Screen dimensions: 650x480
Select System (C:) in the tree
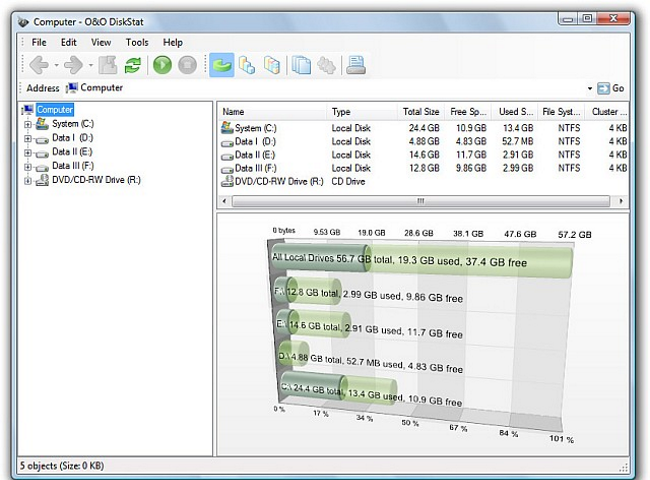(73, 124)
